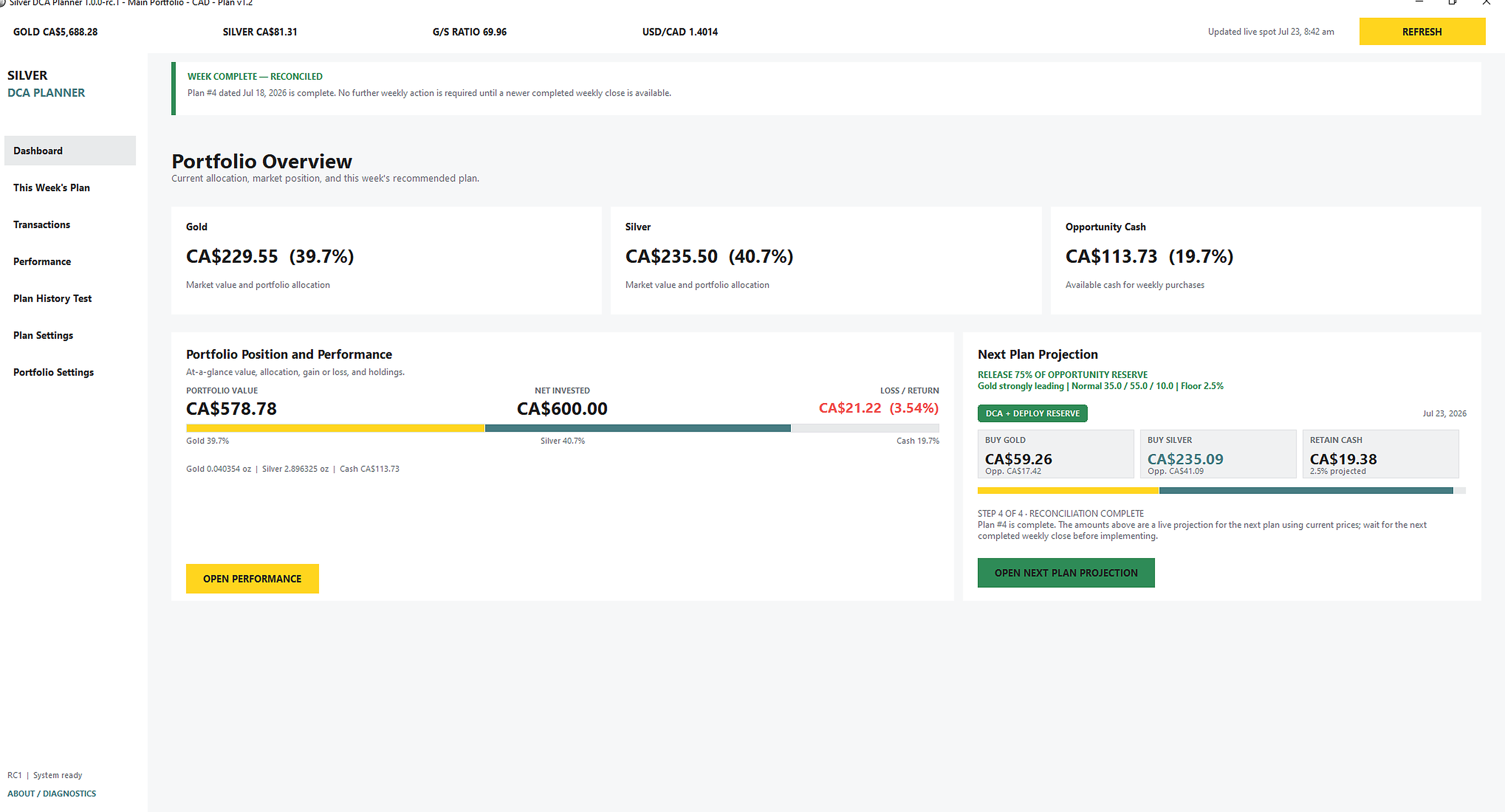
Task: Select the BUY GOLD projection tile
Action: pos(1055,454)
